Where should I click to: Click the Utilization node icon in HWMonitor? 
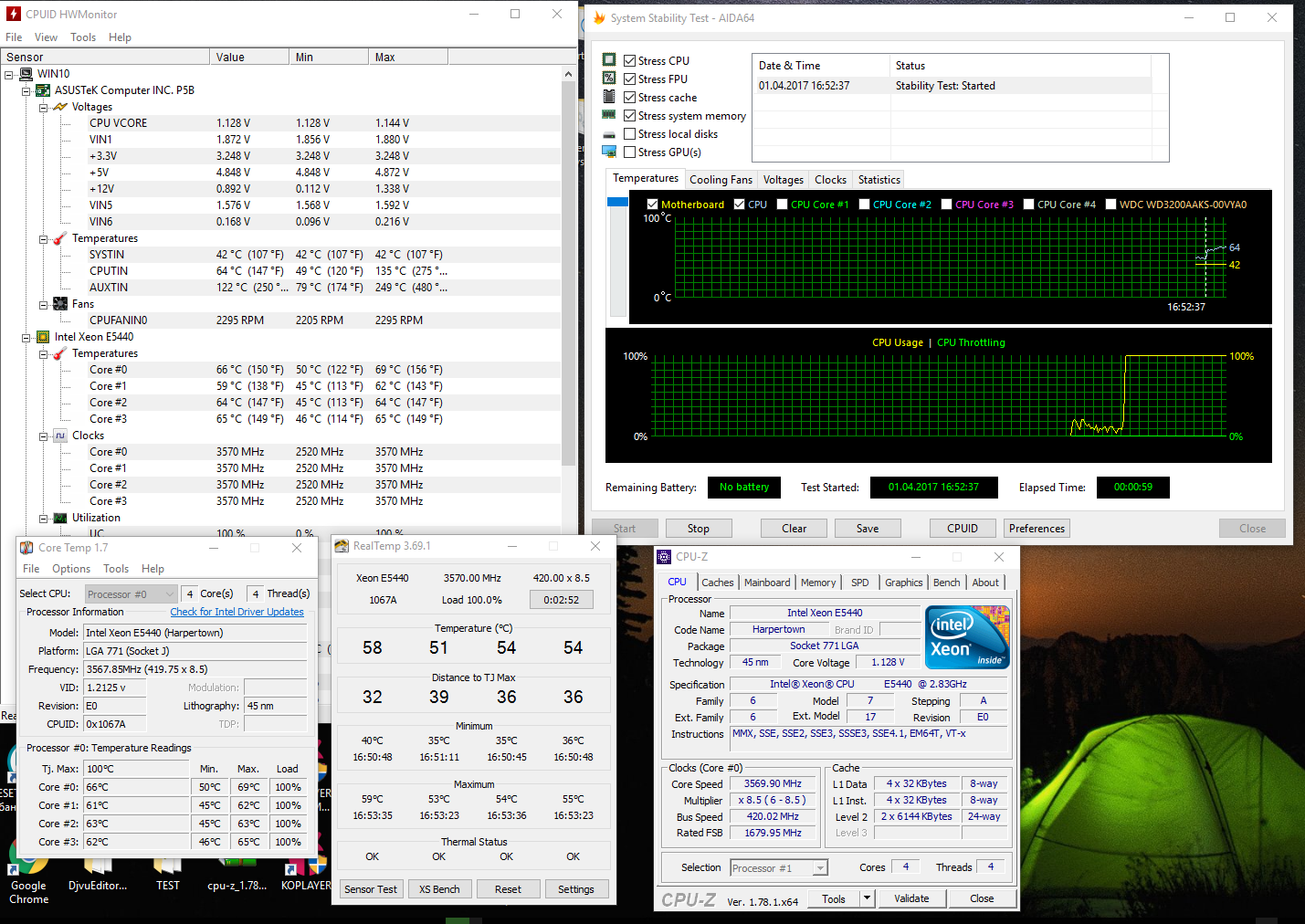[x=60, y=518]
